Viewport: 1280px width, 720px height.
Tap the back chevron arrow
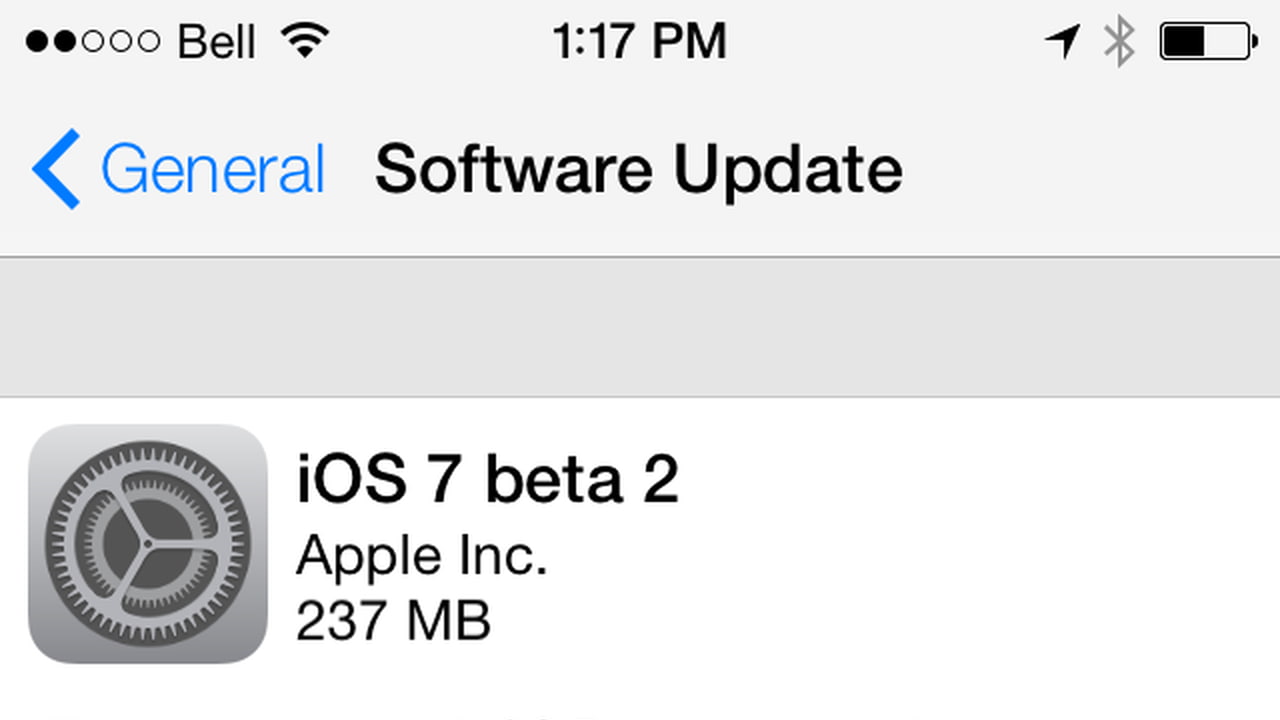pyautogui.click(x=55, y=169)
